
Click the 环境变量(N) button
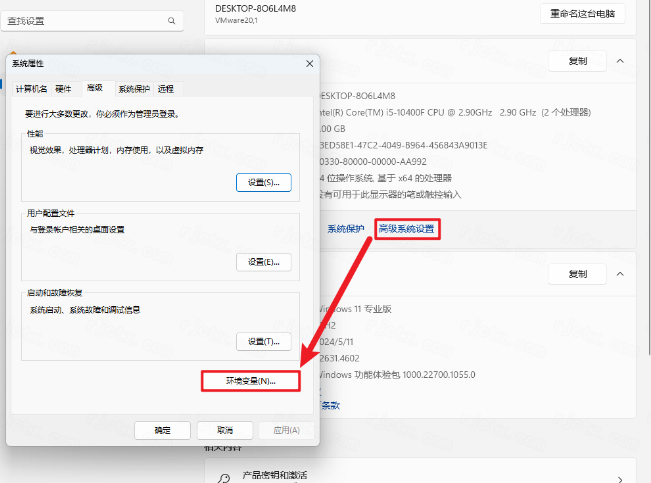pyautogui.click(x=250, y=382)
